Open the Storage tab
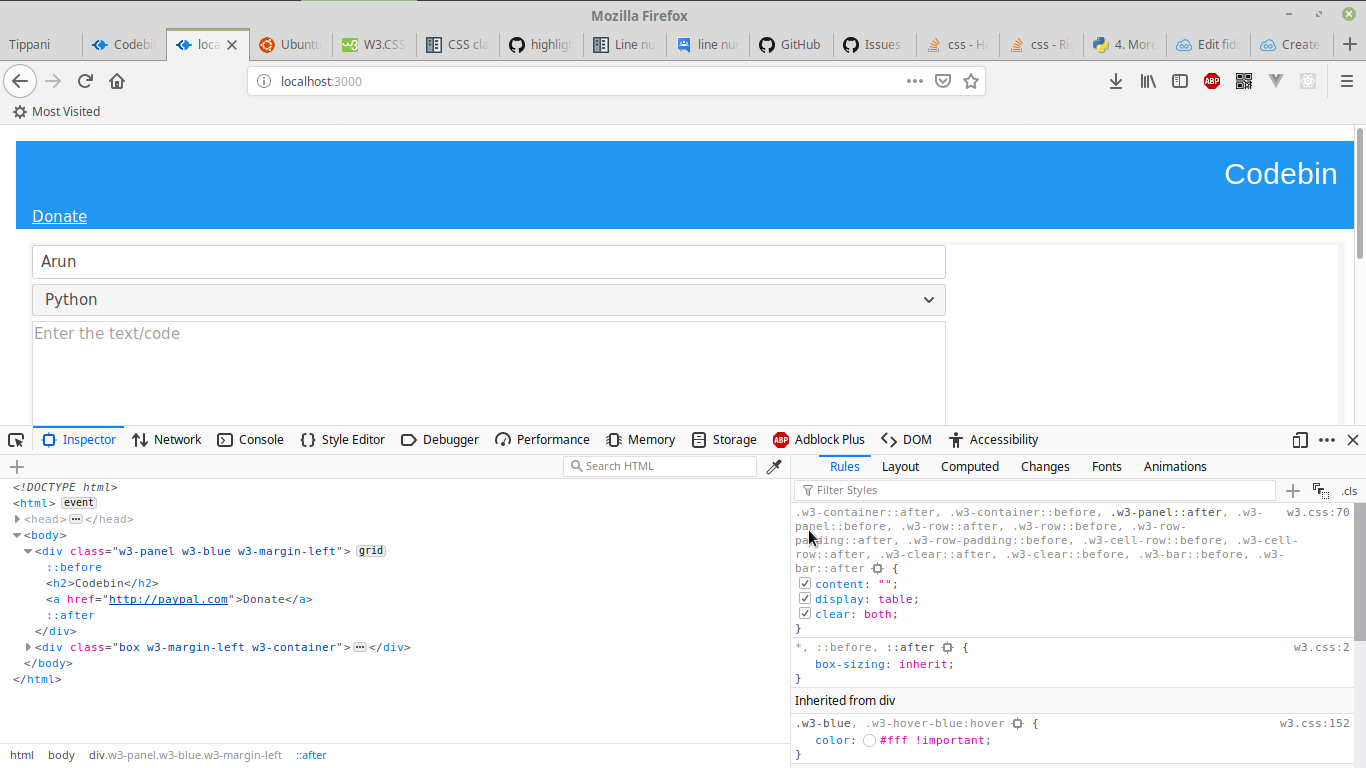This screenshot has height=768, width=1366. tap(723, 440)
